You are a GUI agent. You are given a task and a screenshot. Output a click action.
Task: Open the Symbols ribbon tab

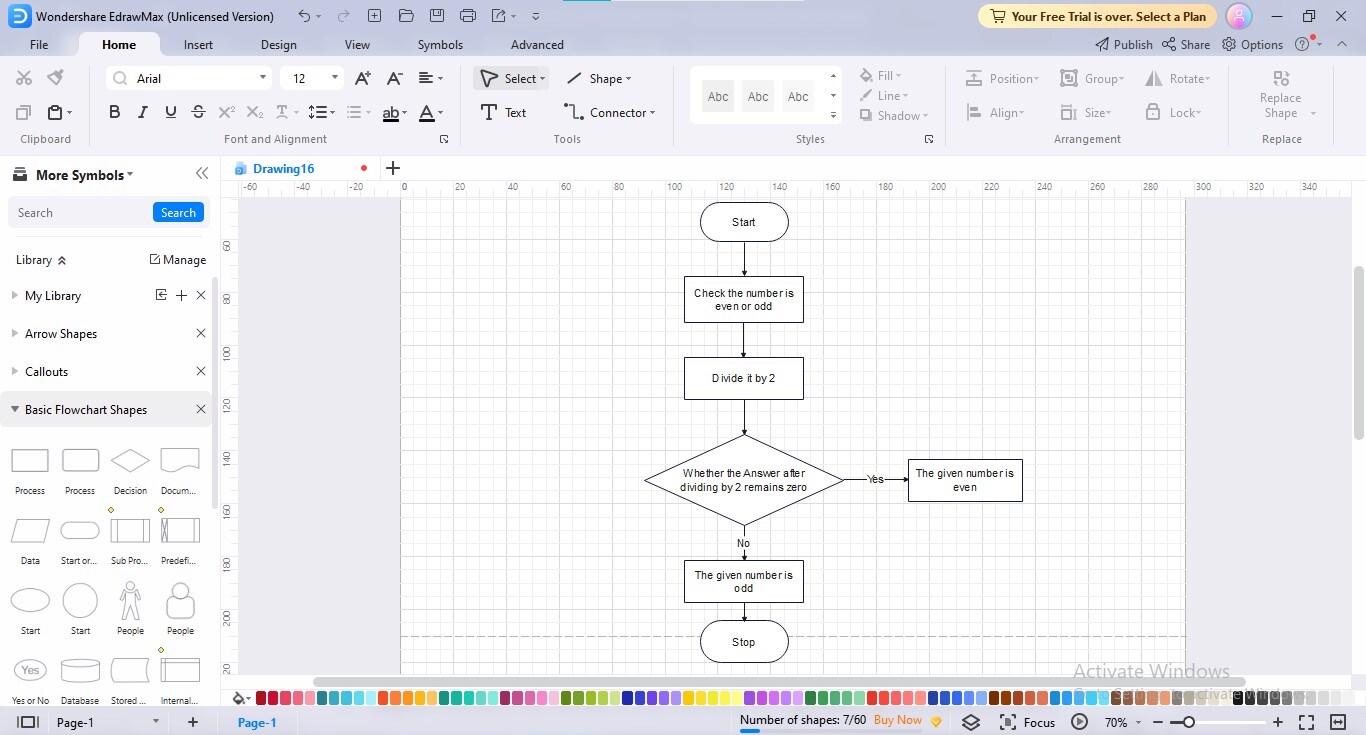click(x=439, y=44)
